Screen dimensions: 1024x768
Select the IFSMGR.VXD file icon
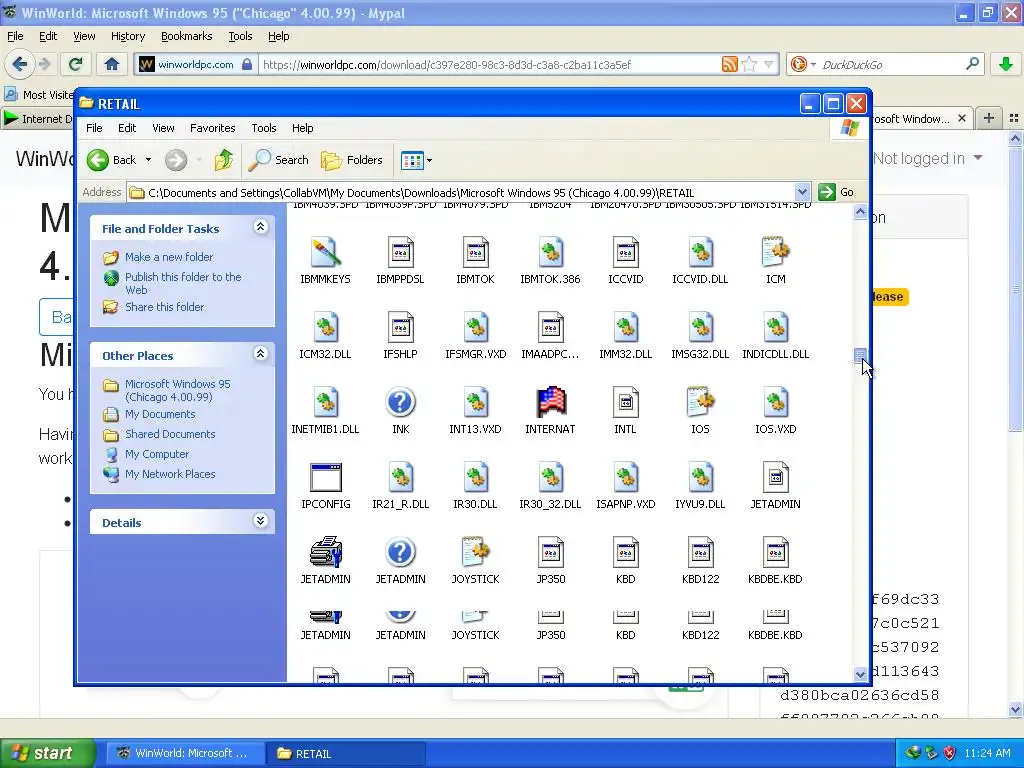475,328
